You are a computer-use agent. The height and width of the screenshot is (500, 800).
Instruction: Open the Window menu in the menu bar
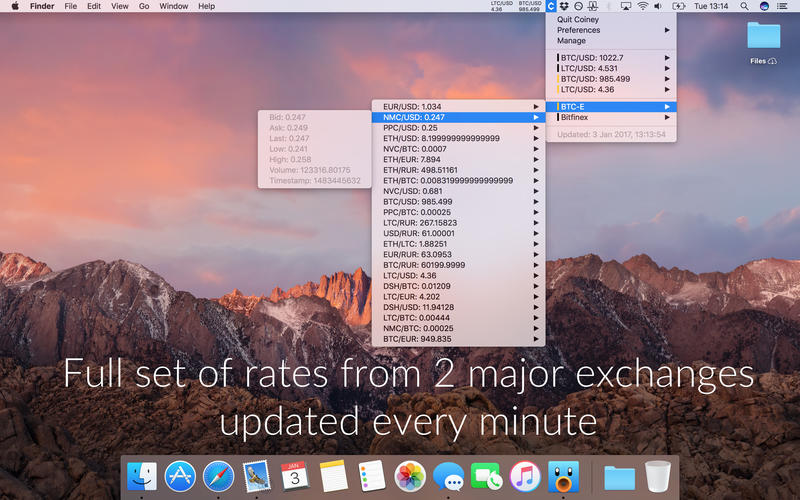pos(173,6)
